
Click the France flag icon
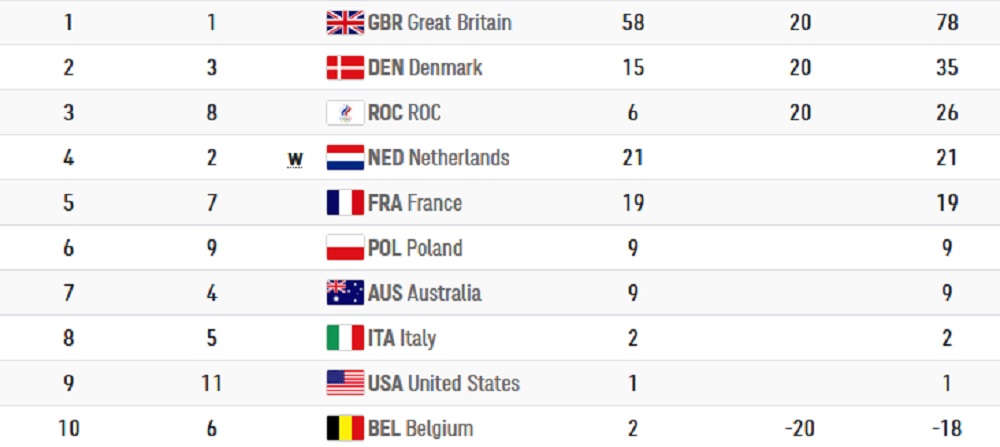pos(345,203)
